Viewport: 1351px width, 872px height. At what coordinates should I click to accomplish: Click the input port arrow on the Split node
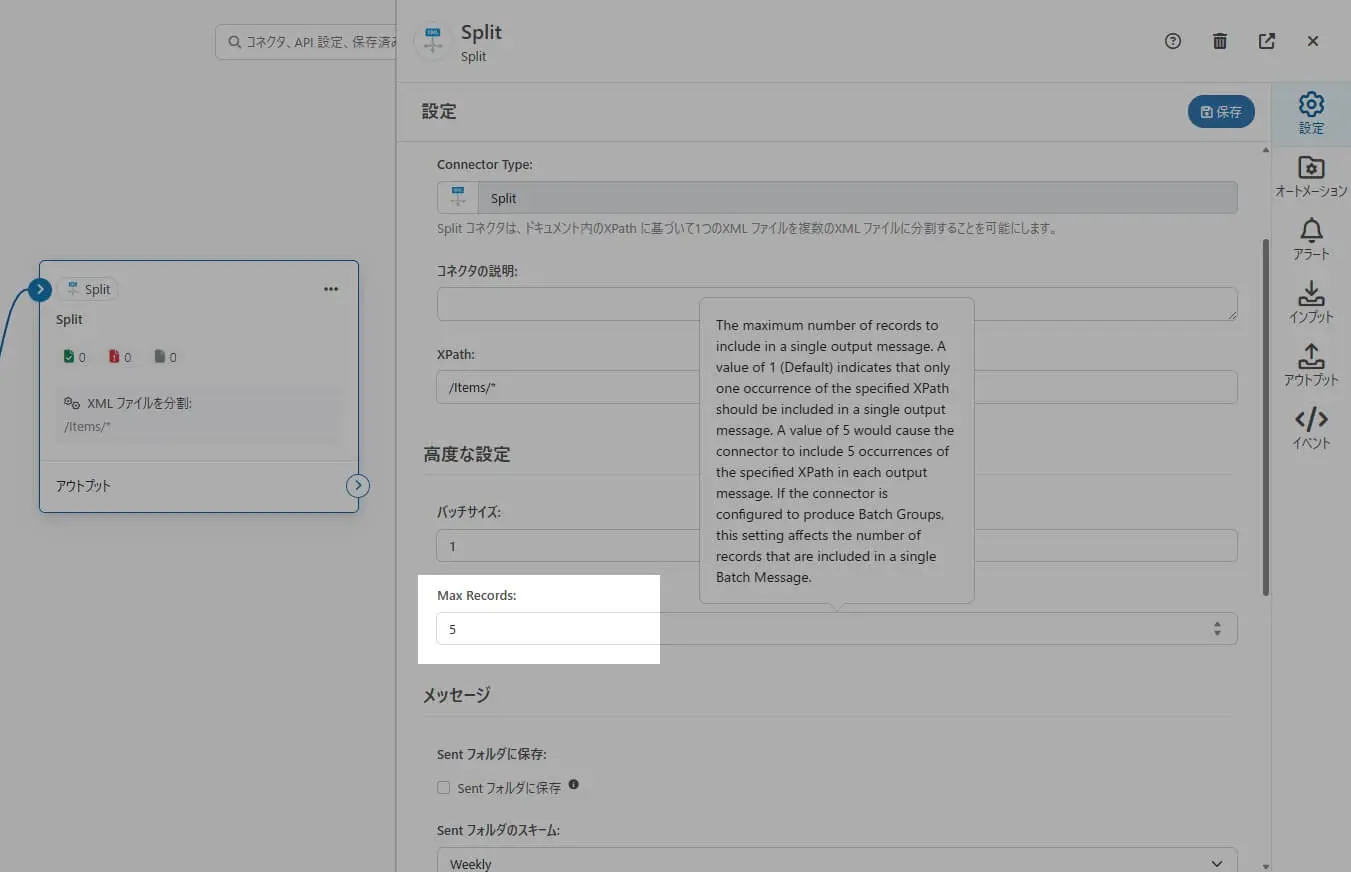click(40, 290)
